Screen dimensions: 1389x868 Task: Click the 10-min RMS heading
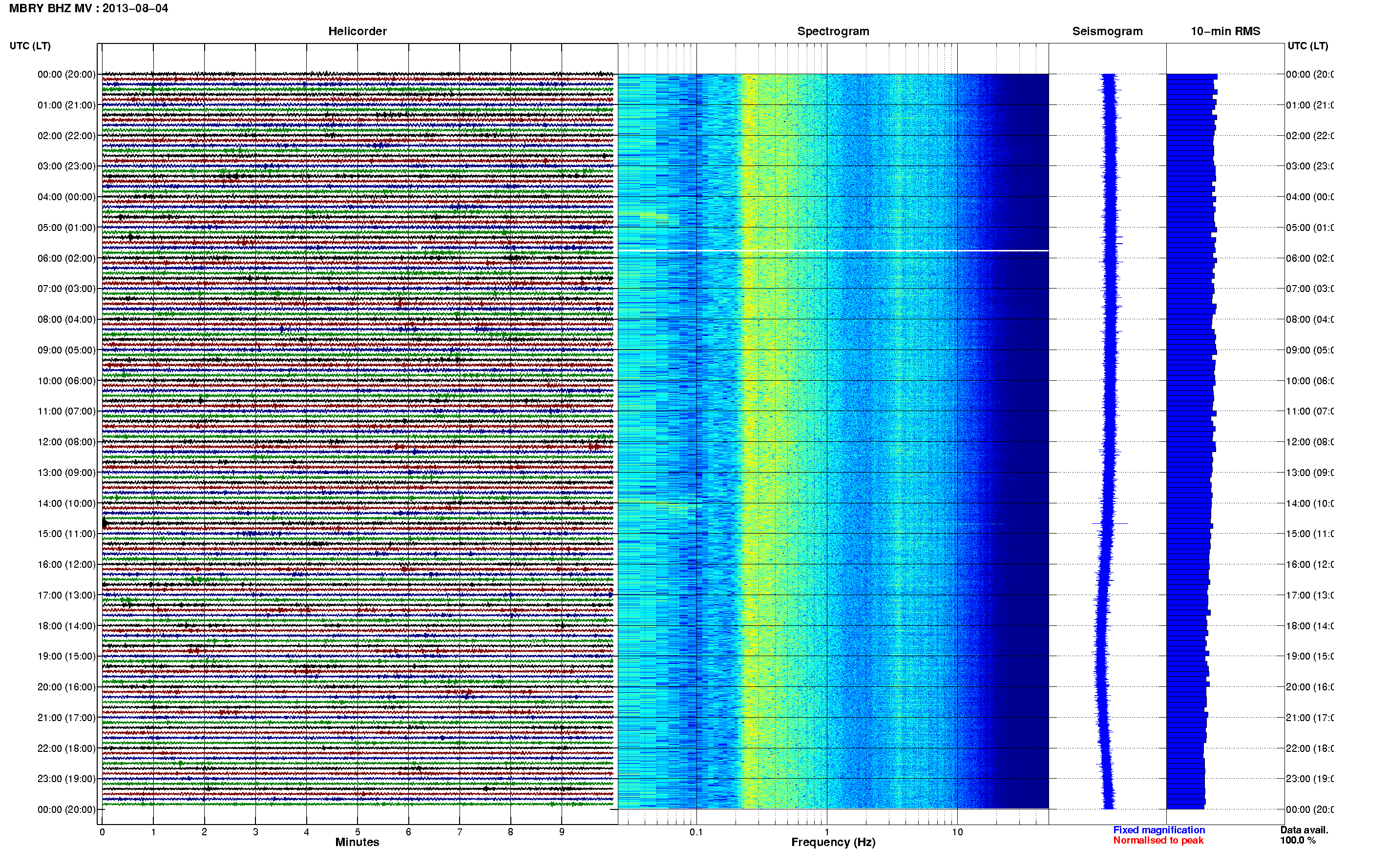click(x=1225, y=31)
